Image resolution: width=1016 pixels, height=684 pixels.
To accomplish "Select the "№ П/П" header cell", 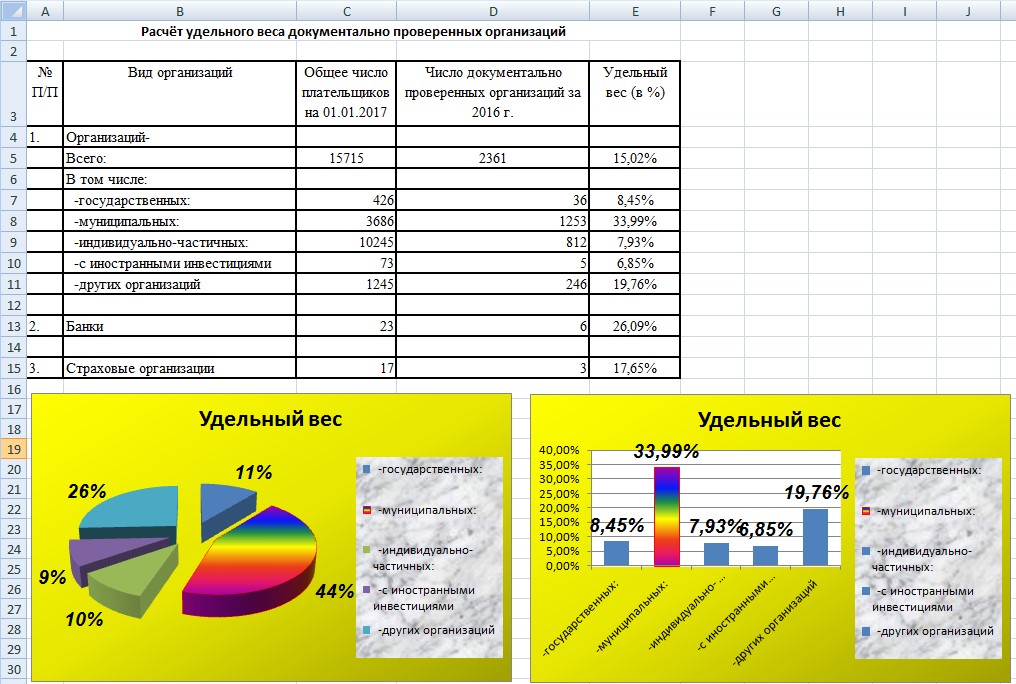I will click(x=45, y=93).
